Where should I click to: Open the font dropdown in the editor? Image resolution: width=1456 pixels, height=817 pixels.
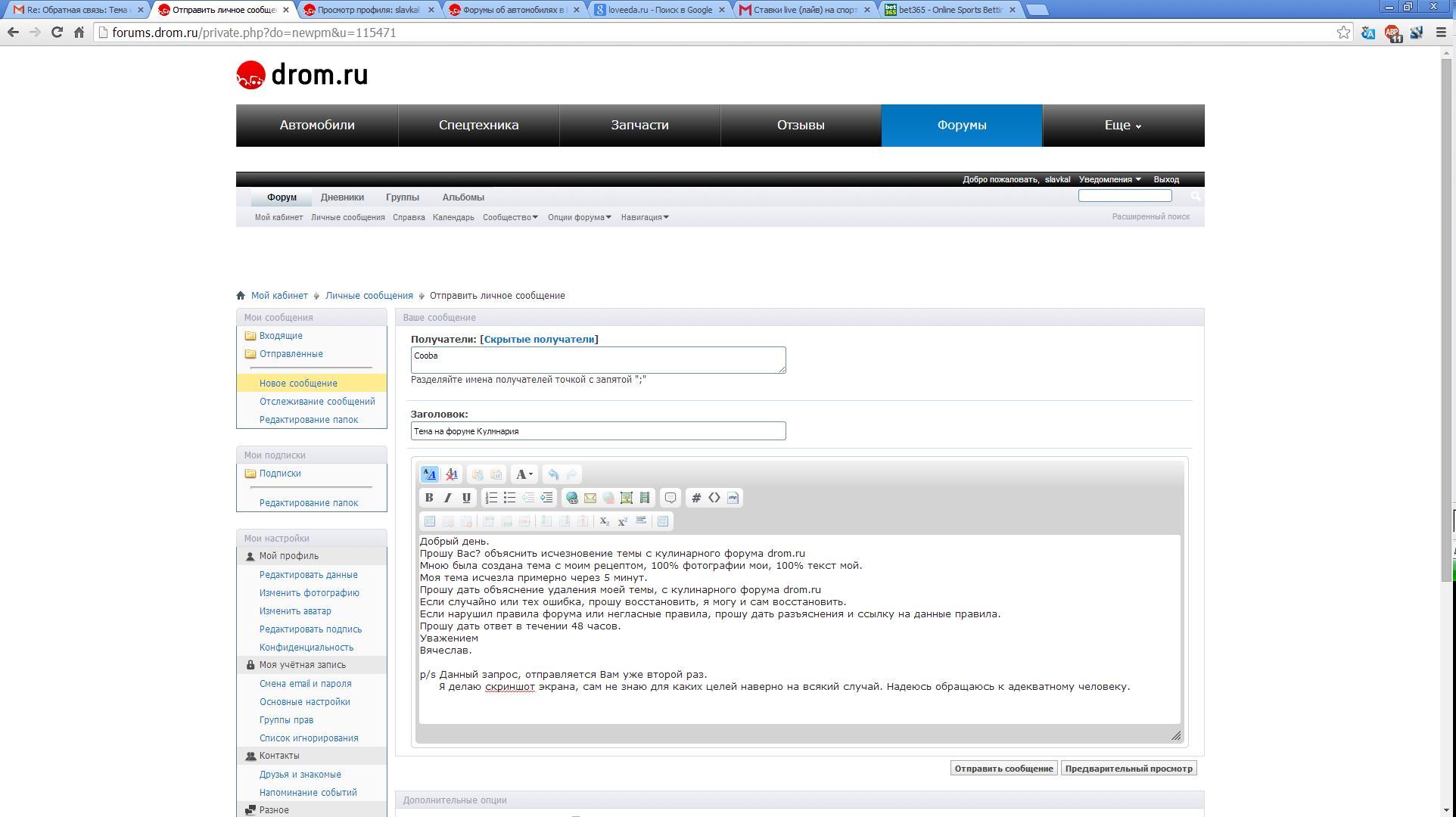[524, 474]
